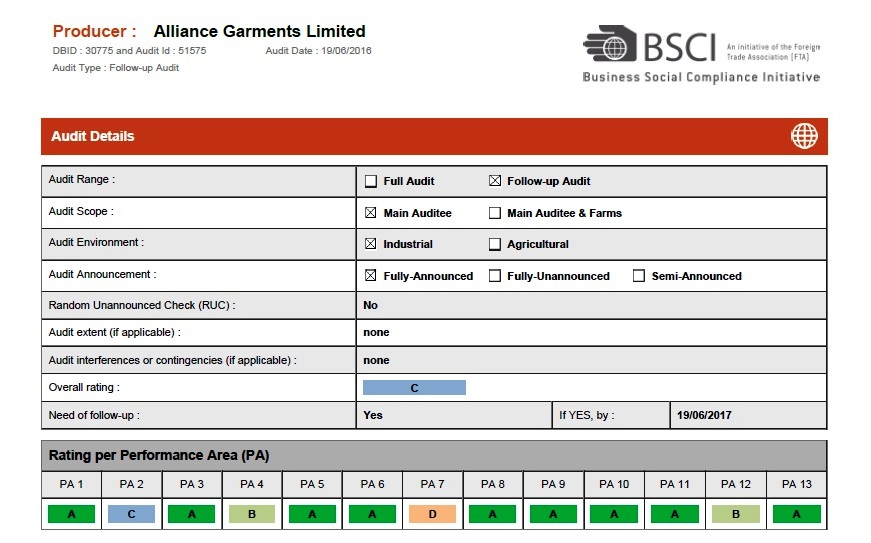Click the Audit Type Follow-up Audit line
Screen dimensions: 871x543
pos(116,68)
